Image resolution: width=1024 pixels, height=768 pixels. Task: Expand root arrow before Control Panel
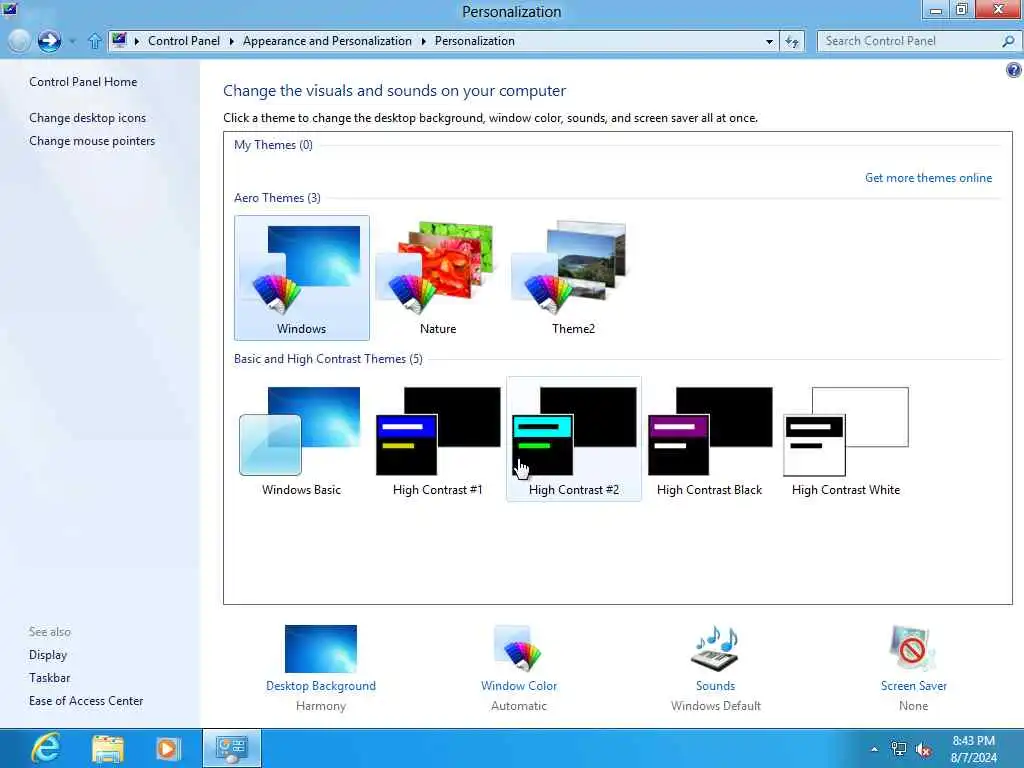(136, 41)
